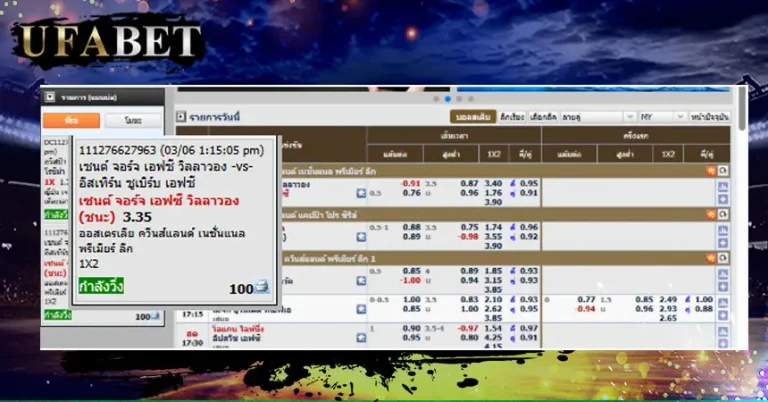Click red first-half odds -0.94
Viewport: 768px width, 402px height.
tap(585, 309)
